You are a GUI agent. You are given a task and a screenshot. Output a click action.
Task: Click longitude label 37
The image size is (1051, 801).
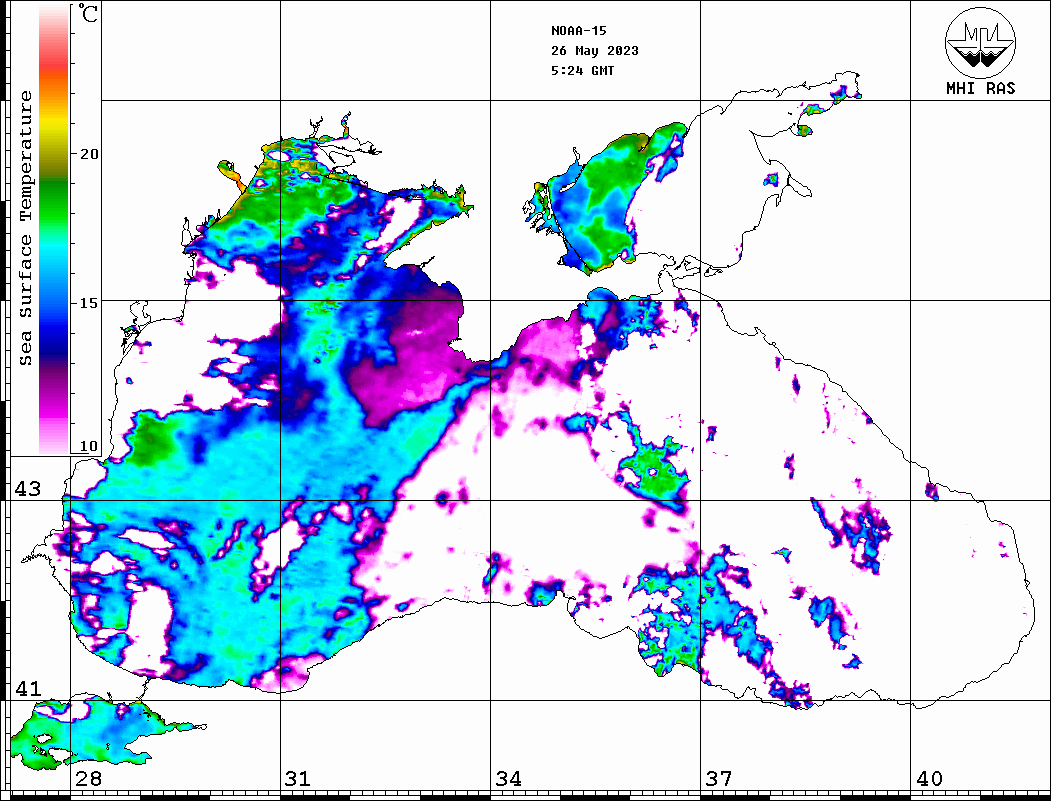tap(719, 778)
